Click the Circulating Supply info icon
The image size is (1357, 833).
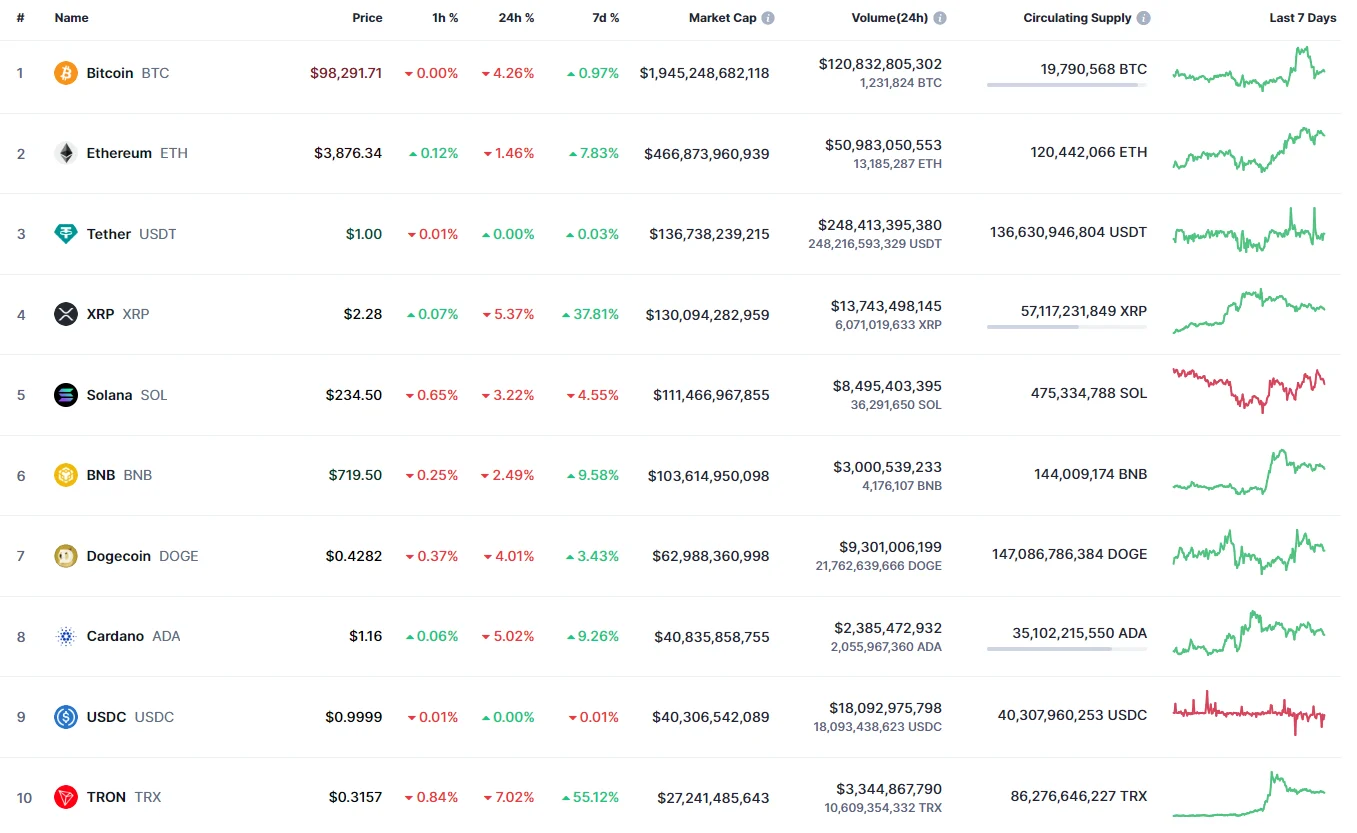coord(1144,18)
